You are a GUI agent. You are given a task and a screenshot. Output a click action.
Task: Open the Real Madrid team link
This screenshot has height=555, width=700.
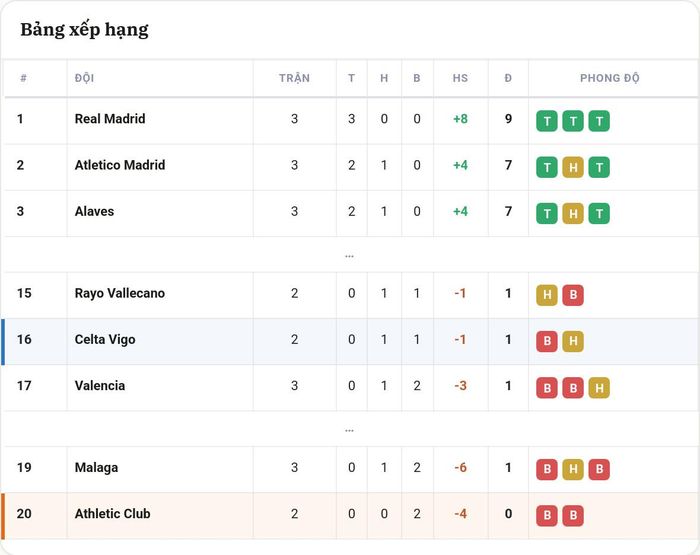click(110, 119)
